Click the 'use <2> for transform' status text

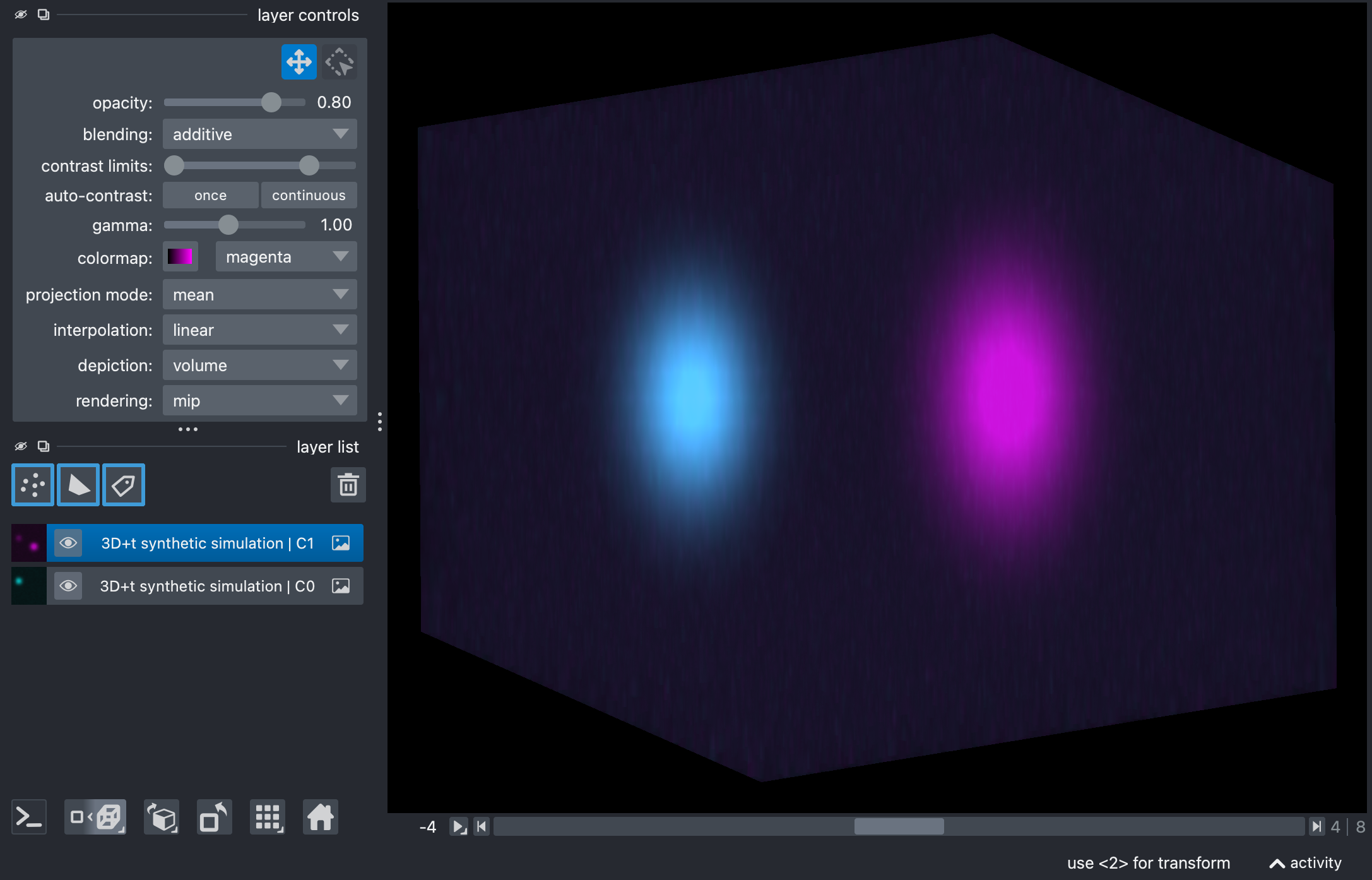click(x=1149, y=863)
